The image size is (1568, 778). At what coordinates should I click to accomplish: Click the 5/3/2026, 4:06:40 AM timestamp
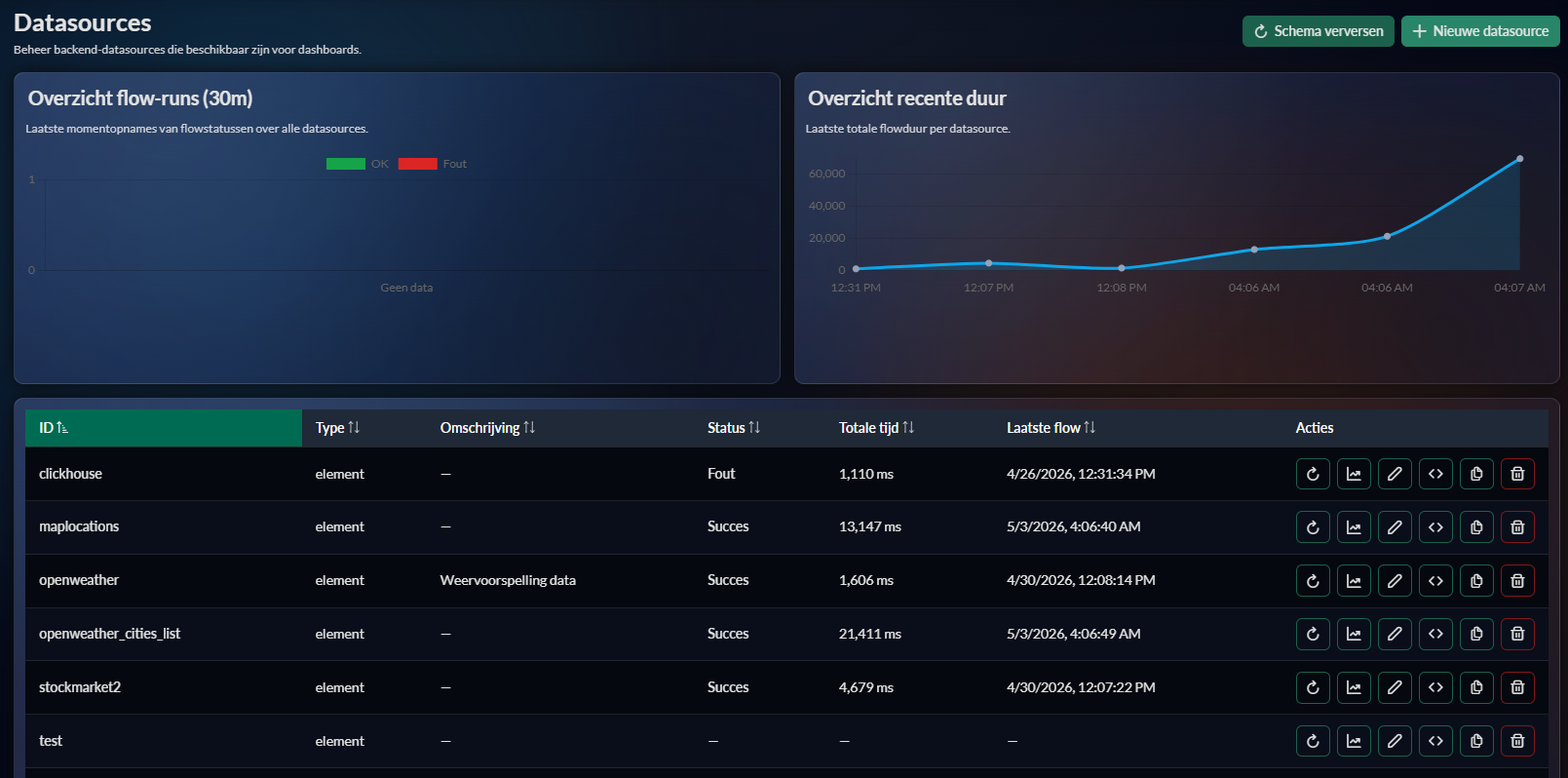[x=1073, y=526]
